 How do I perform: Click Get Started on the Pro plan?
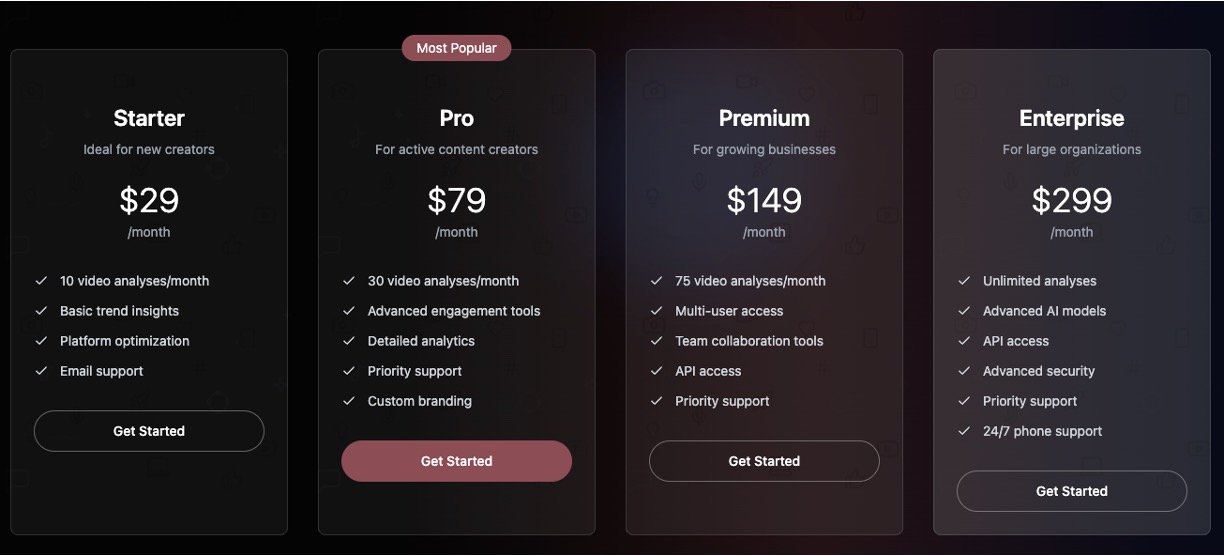[x=456, y=461]
